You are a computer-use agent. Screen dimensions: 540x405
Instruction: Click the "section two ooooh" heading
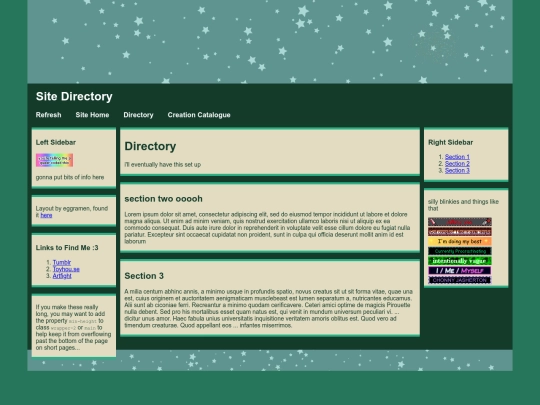[x=163, y=199]
